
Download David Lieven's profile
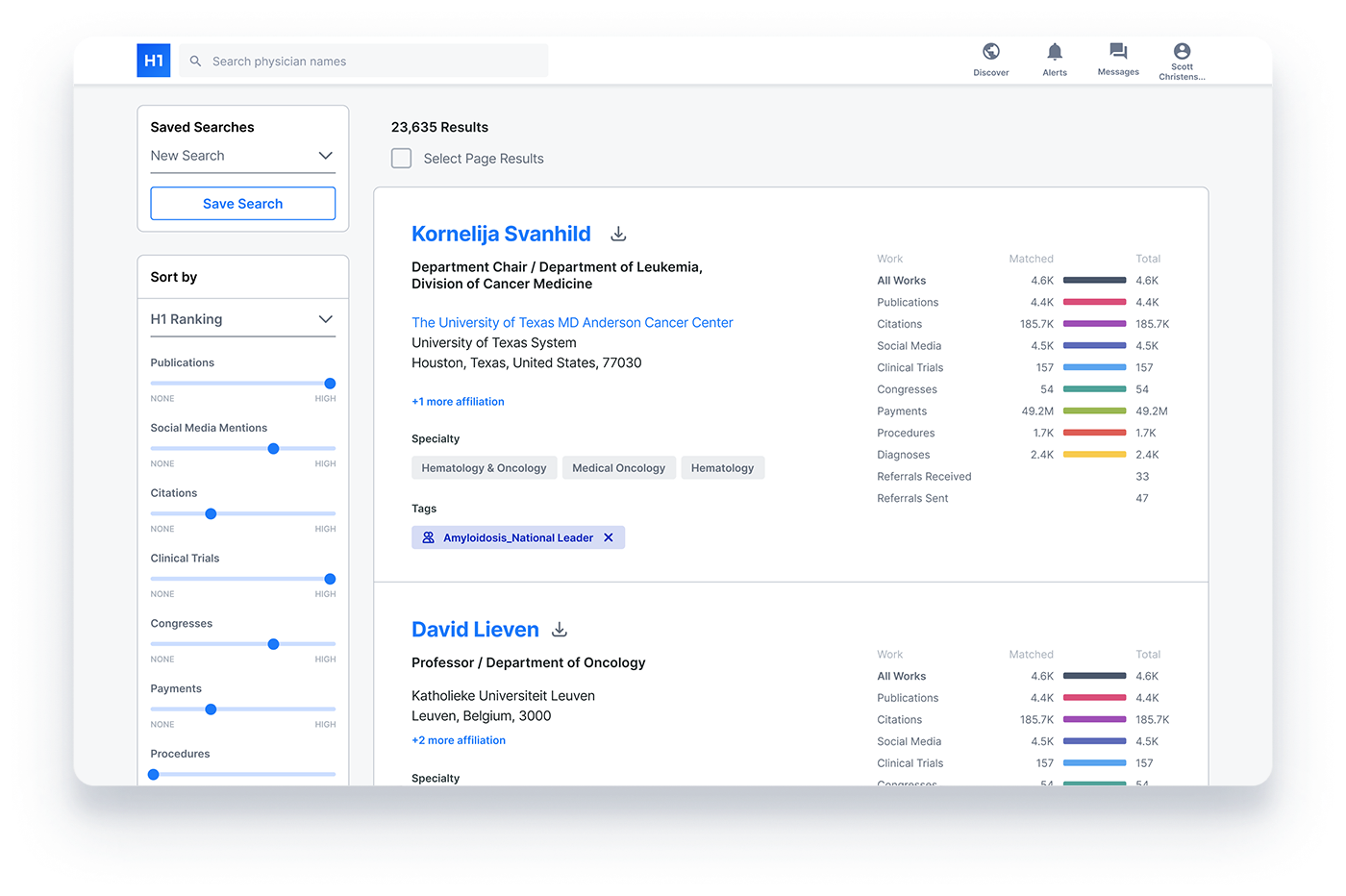(560, 630)
